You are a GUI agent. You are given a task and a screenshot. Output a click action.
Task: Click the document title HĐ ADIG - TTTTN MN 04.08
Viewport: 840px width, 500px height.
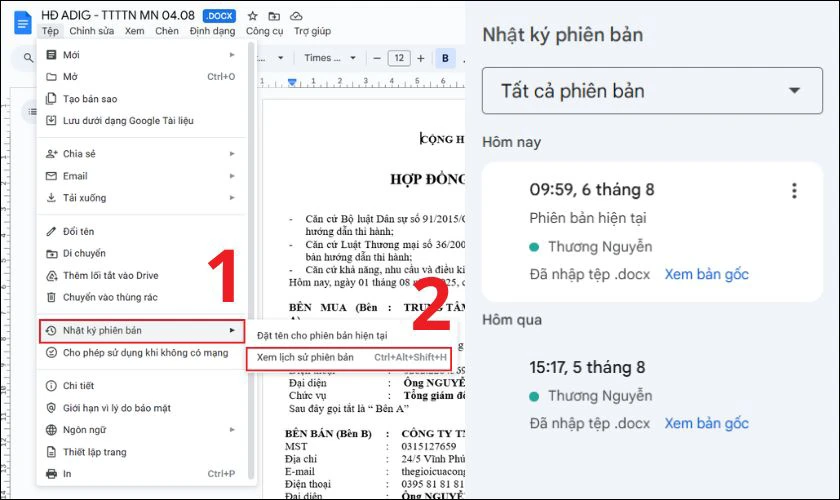pos(118,16)
